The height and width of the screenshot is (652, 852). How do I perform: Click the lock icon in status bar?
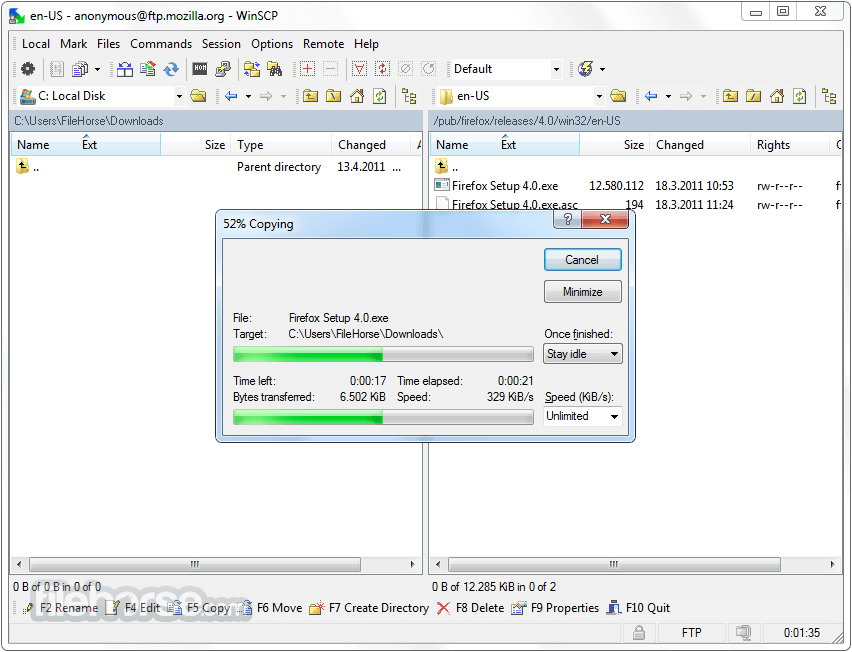tap(639, 632)
